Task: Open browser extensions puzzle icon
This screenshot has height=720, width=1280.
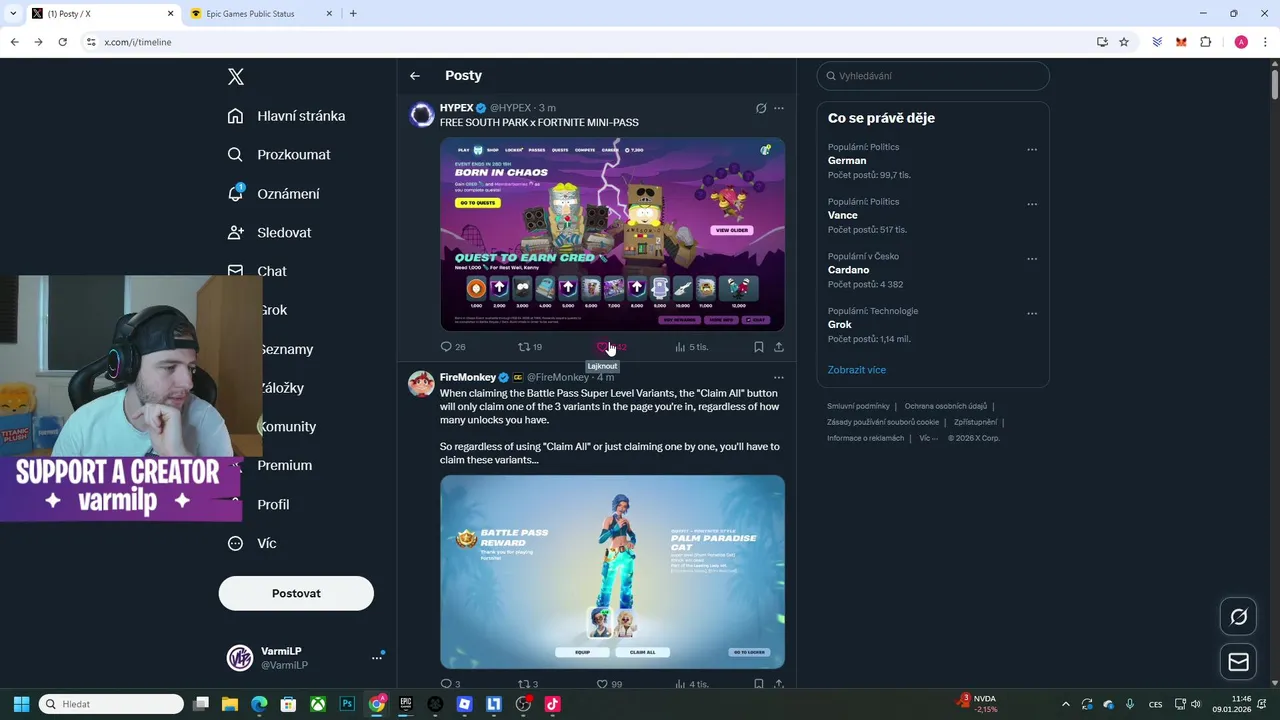Action: pos(1205,42)
